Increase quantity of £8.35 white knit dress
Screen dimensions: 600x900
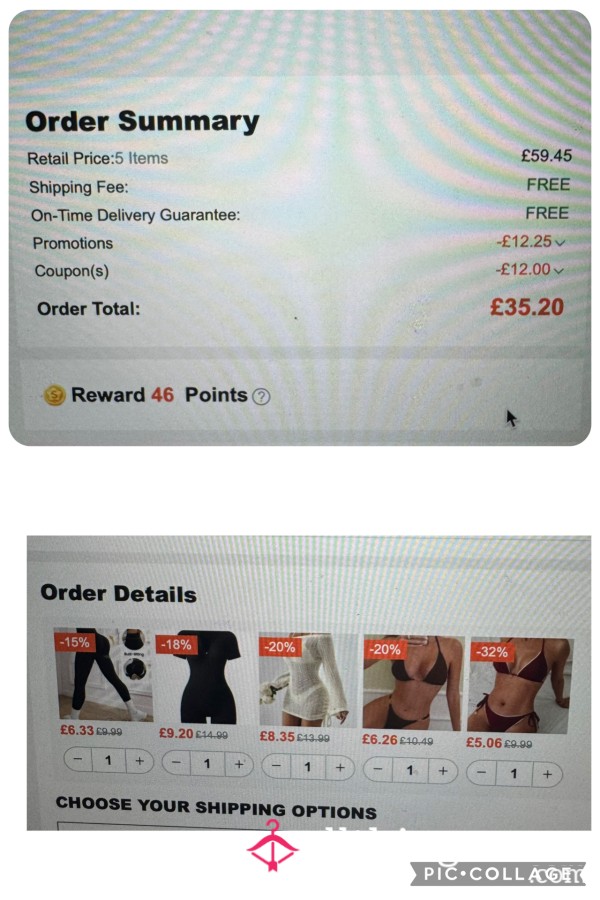pos(340,767)
